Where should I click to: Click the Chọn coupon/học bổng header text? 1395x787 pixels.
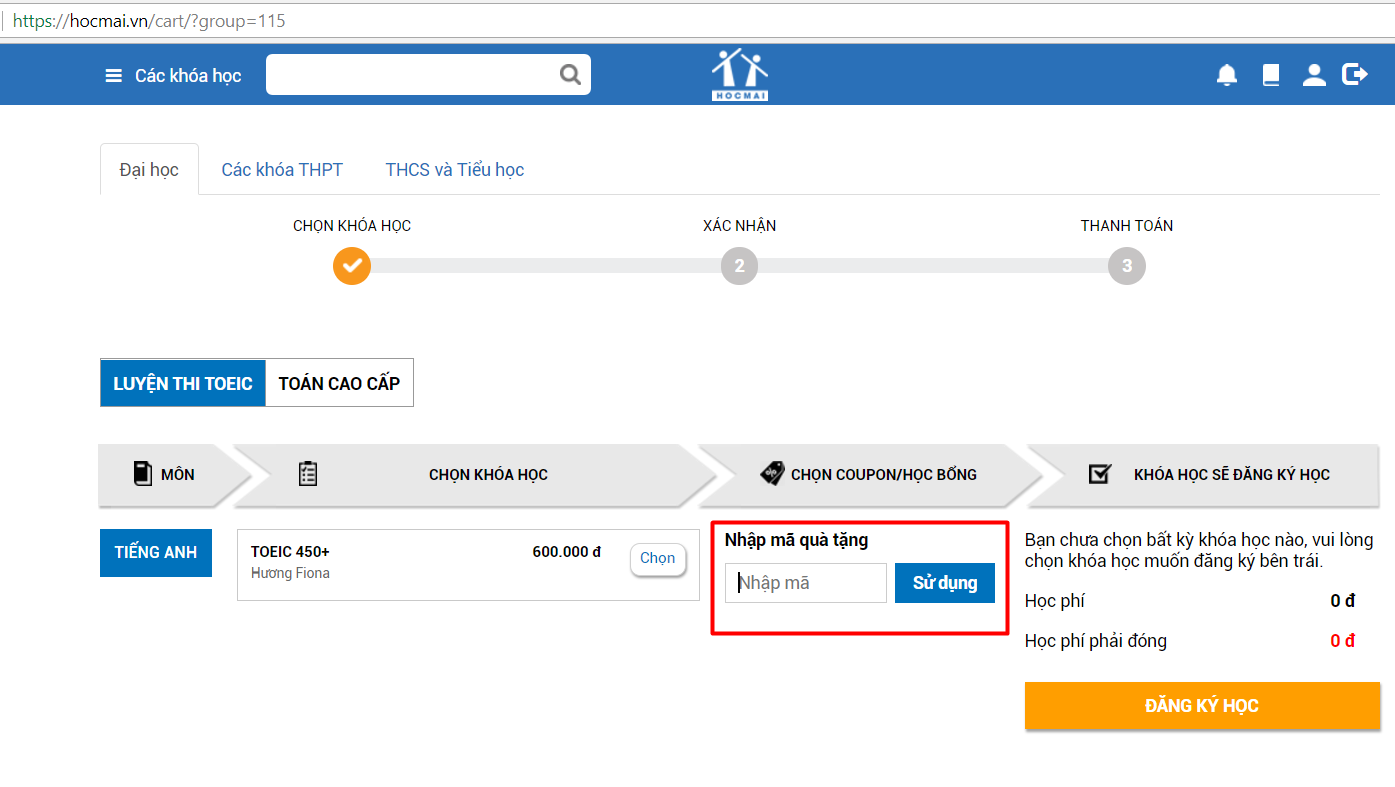click(x=884, y=474)
